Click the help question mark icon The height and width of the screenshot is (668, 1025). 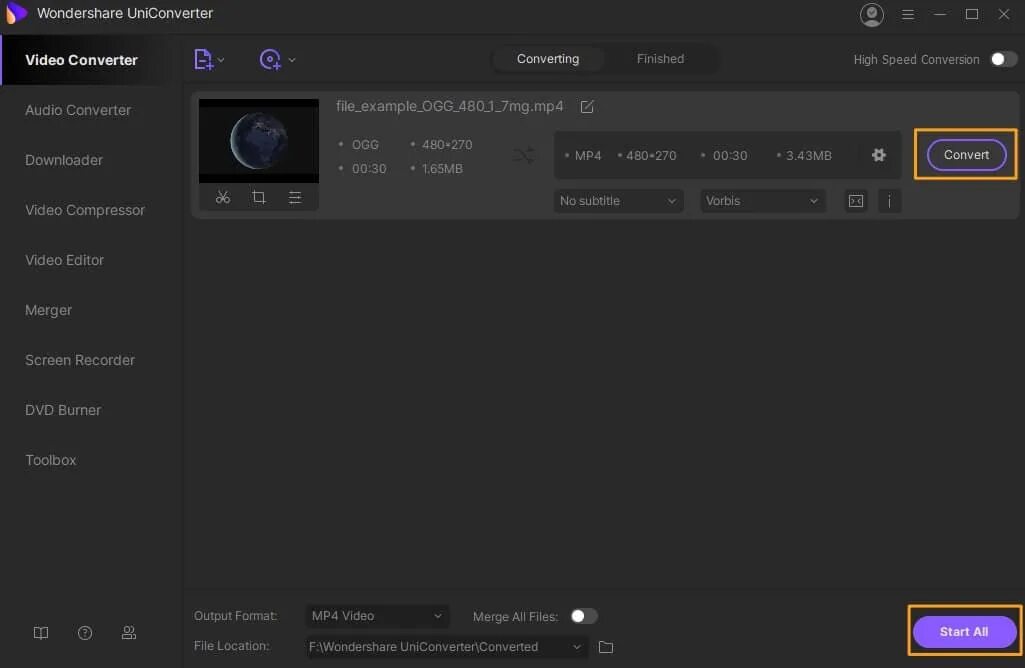pyautogui.click(x=85, y=633)
